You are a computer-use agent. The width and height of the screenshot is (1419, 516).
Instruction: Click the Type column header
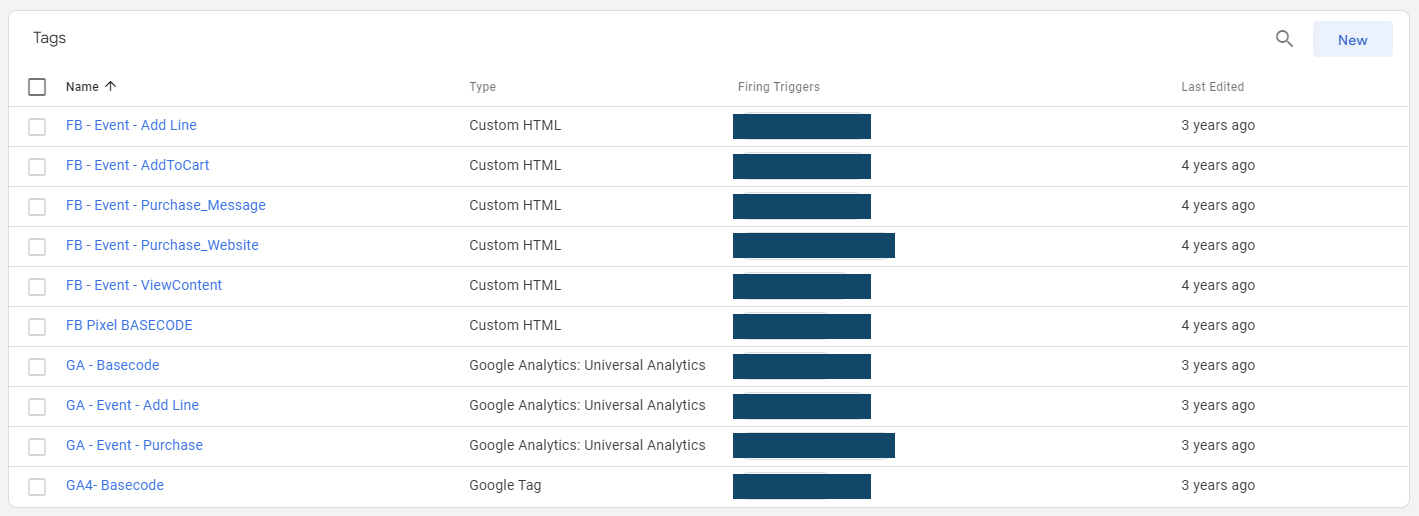(x=482, y=87)
